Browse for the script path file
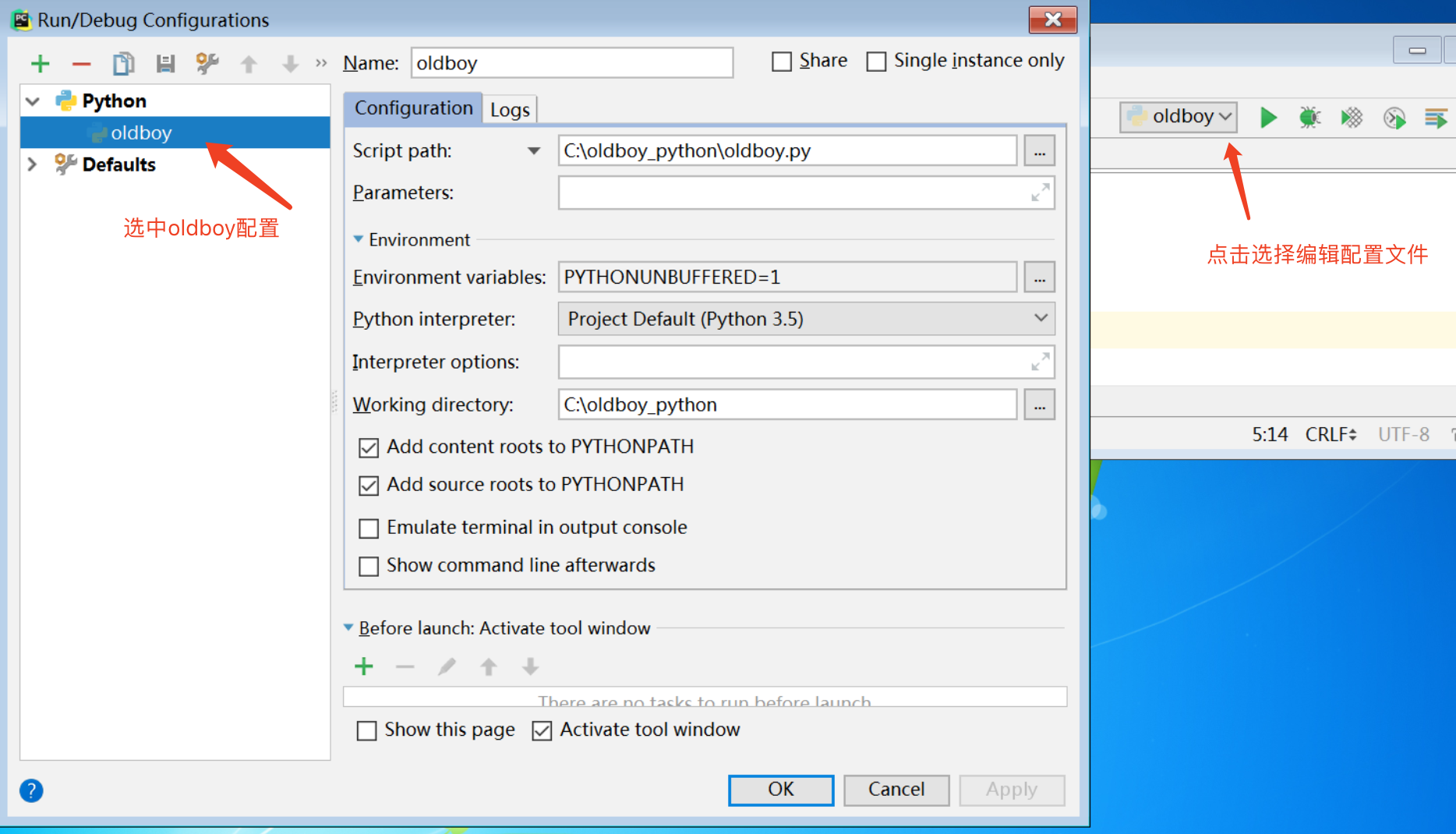 (x=1040, y=150)
